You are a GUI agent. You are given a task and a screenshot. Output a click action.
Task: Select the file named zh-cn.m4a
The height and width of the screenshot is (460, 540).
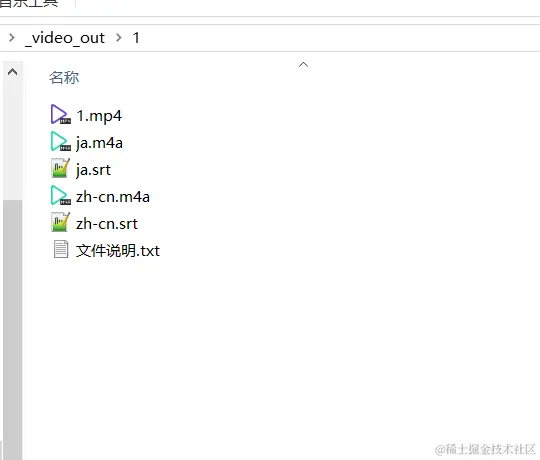click(x=113, y=197)
